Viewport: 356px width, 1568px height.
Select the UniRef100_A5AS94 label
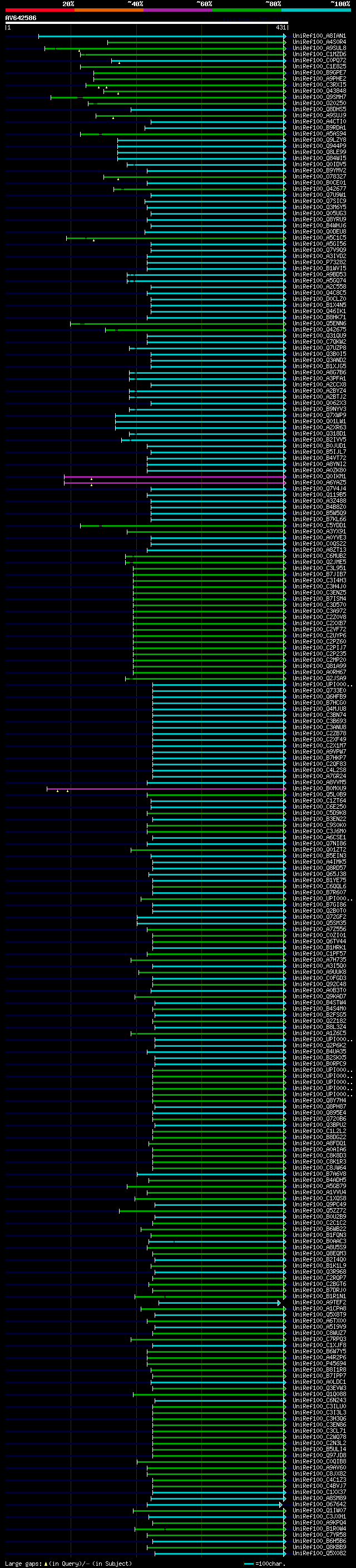tap(319, 133)
